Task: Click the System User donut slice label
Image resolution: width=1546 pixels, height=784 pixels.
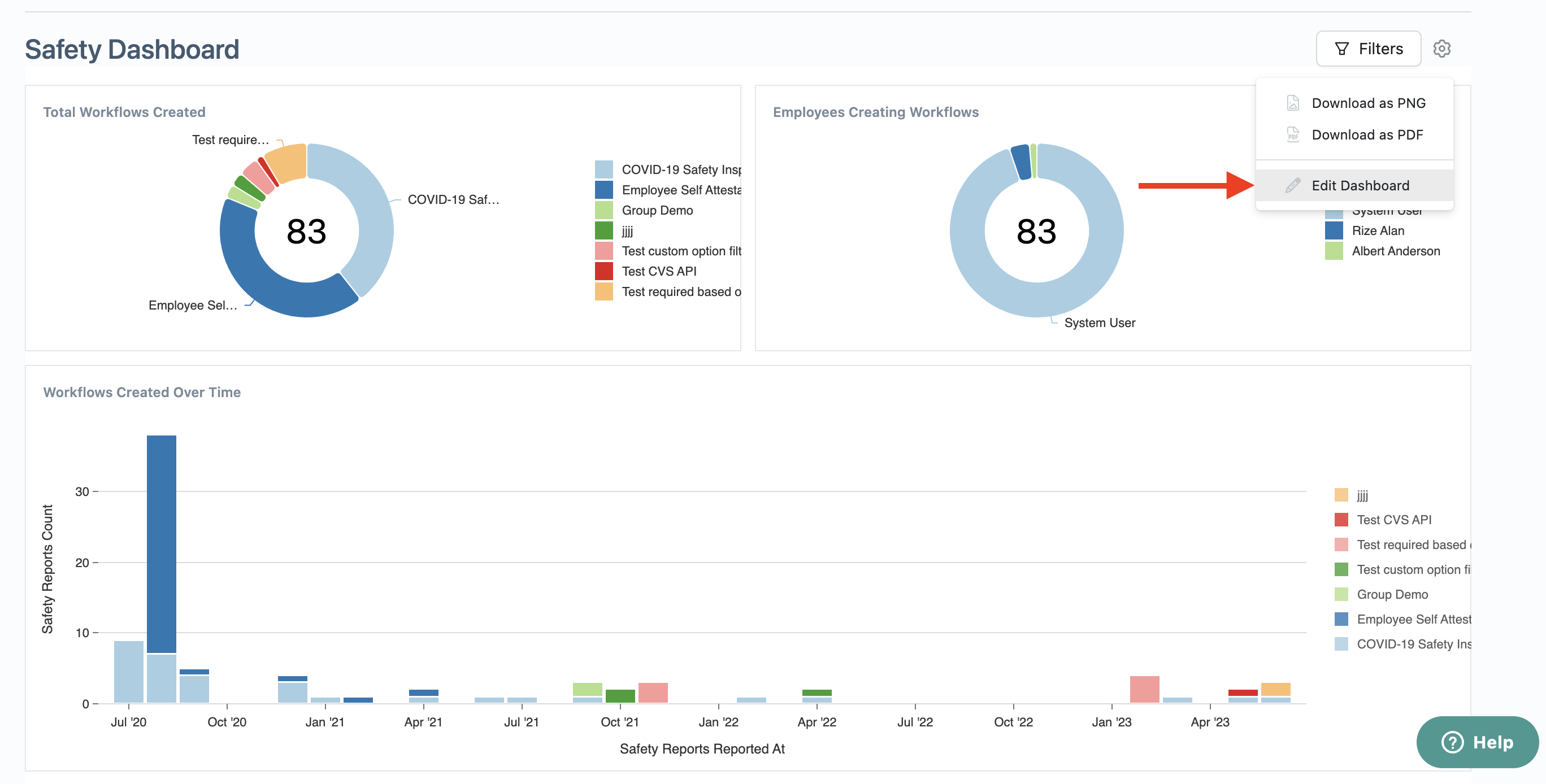Action: [1100, 323]
